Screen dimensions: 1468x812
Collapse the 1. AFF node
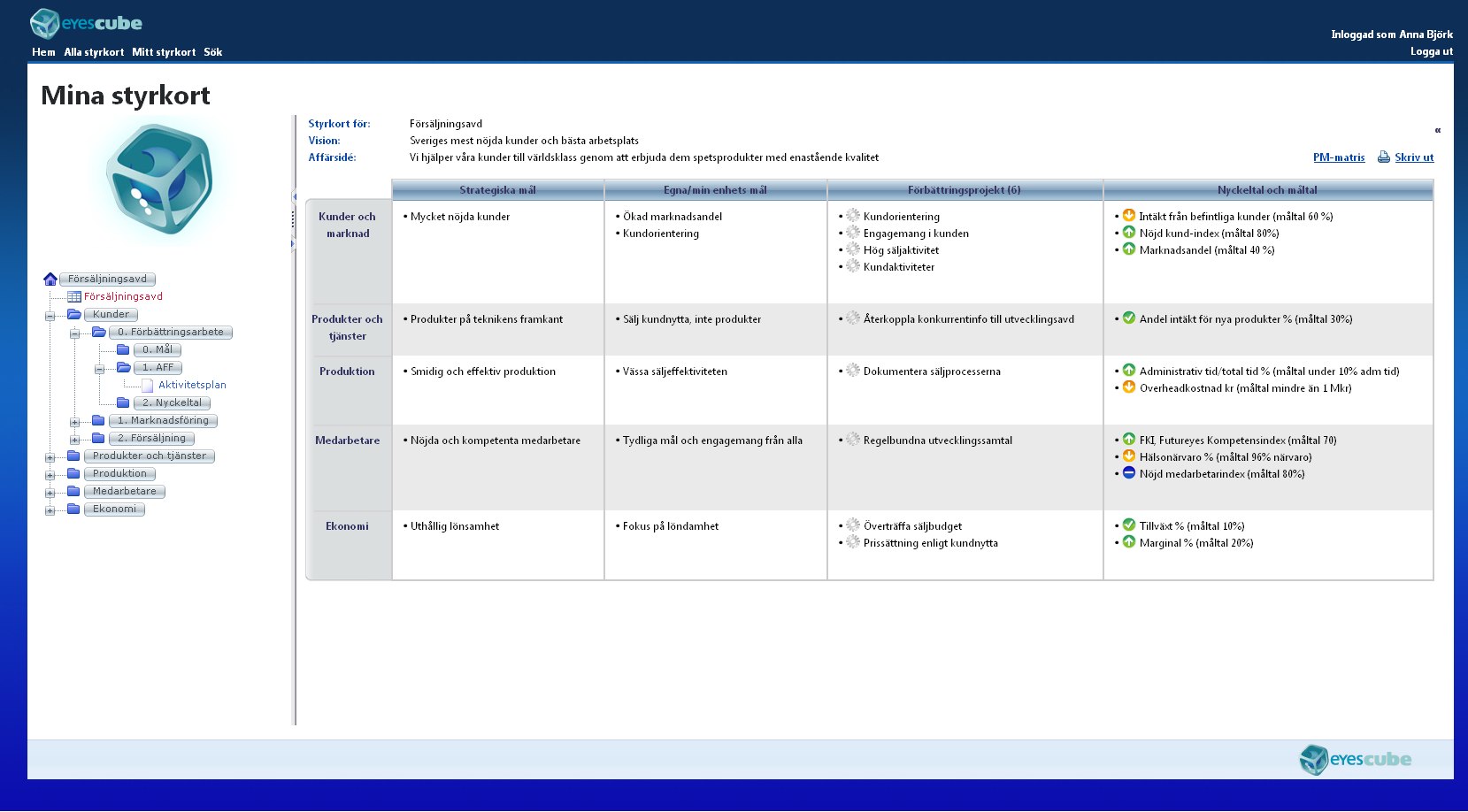(x=99, y=369)
